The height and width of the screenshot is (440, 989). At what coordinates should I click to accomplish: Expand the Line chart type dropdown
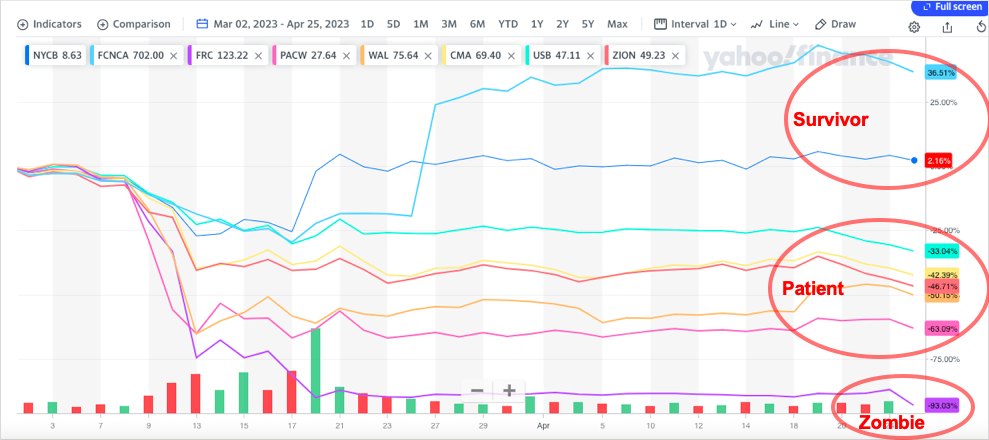[x=775, y=25]
